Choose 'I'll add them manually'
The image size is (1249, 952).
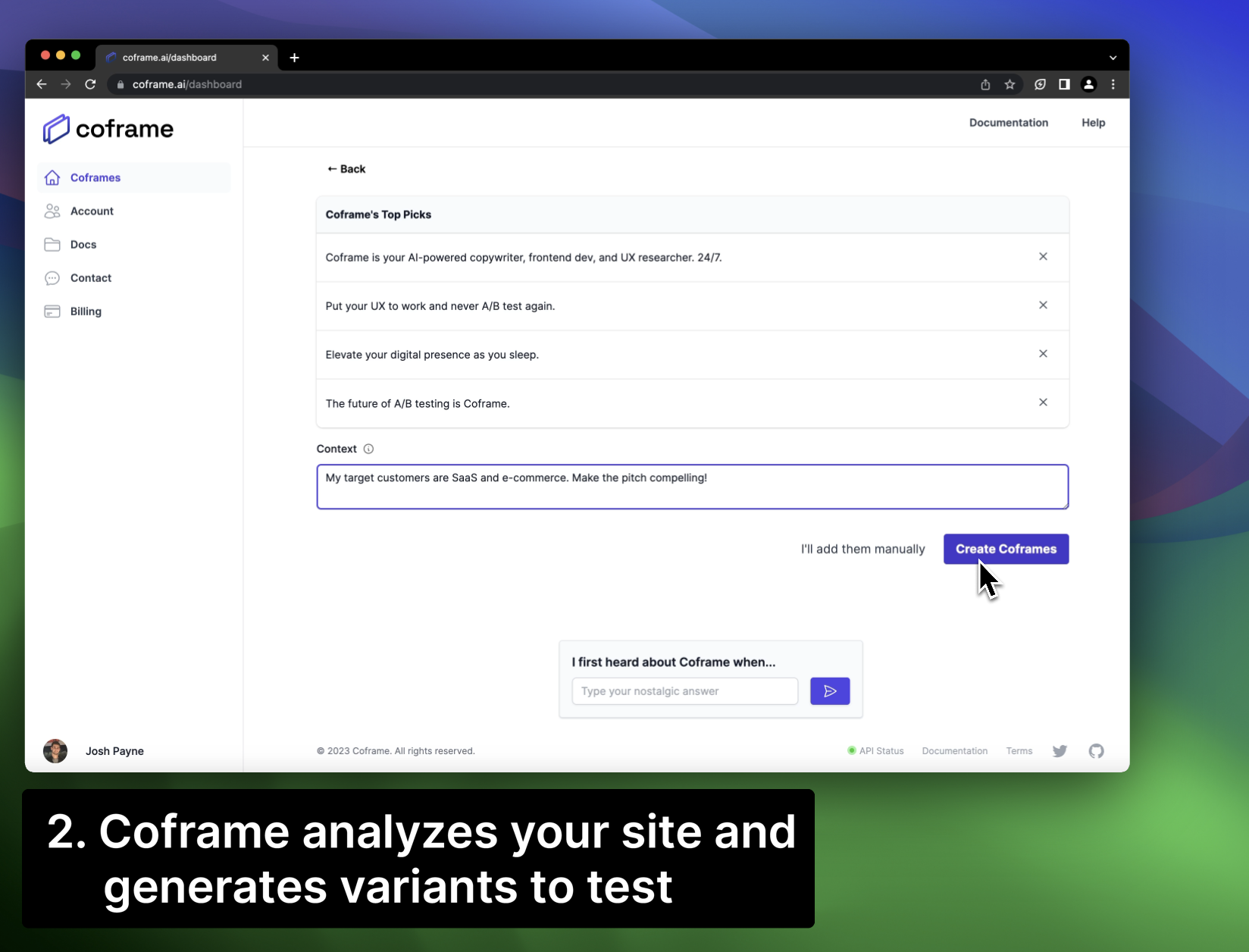(x=863, y=549)
